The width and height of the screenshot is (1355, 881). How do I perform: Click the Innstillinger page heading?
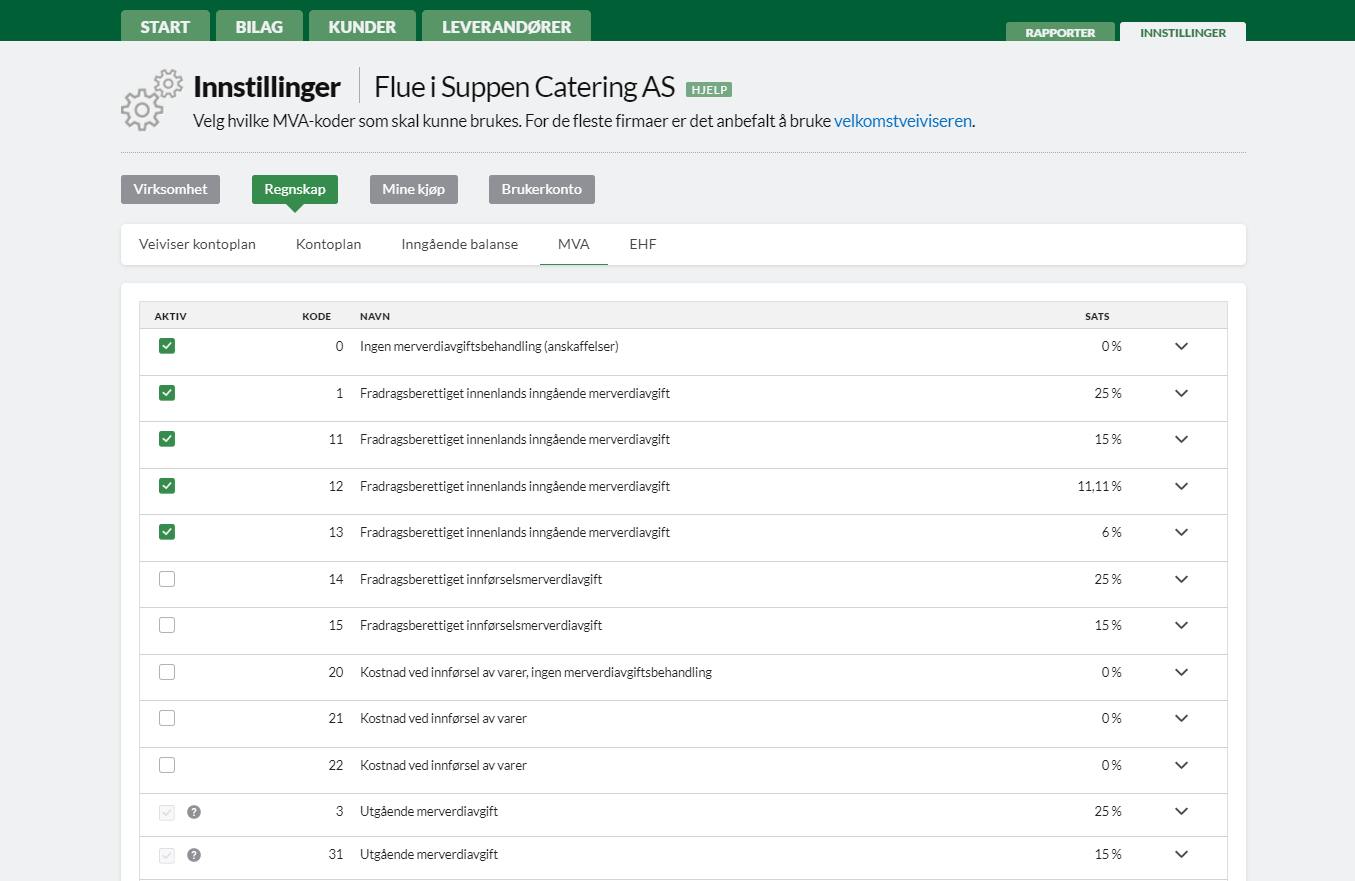pyautogui.click(x=267, y=87)
